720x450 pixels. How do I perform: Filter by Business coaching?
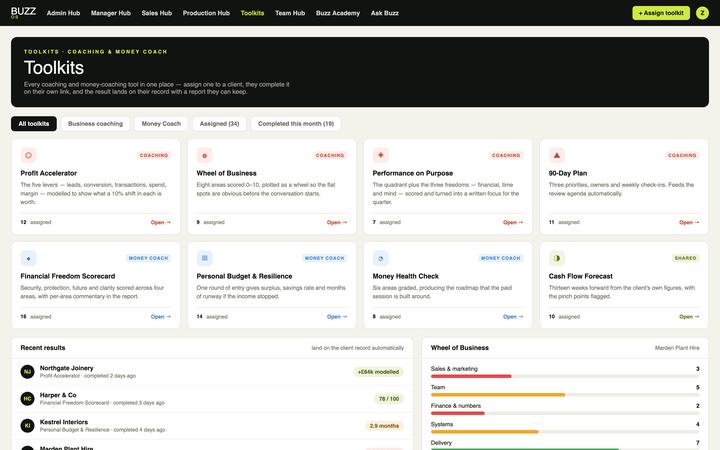tap(96, 124)
